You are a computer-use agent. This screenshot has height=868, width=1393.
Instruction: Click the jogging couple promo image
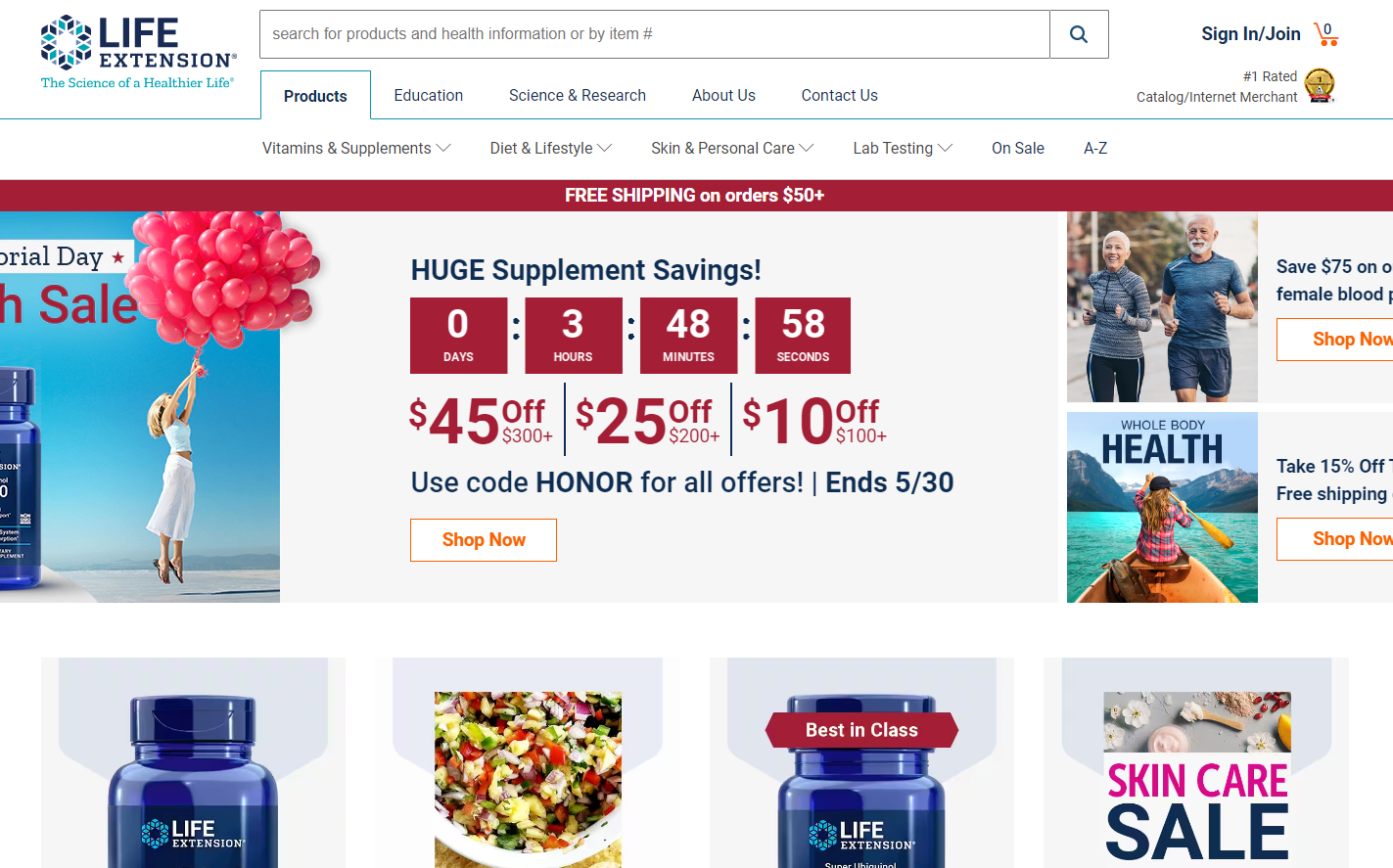pyautogui.click(x=1162, y=306)
